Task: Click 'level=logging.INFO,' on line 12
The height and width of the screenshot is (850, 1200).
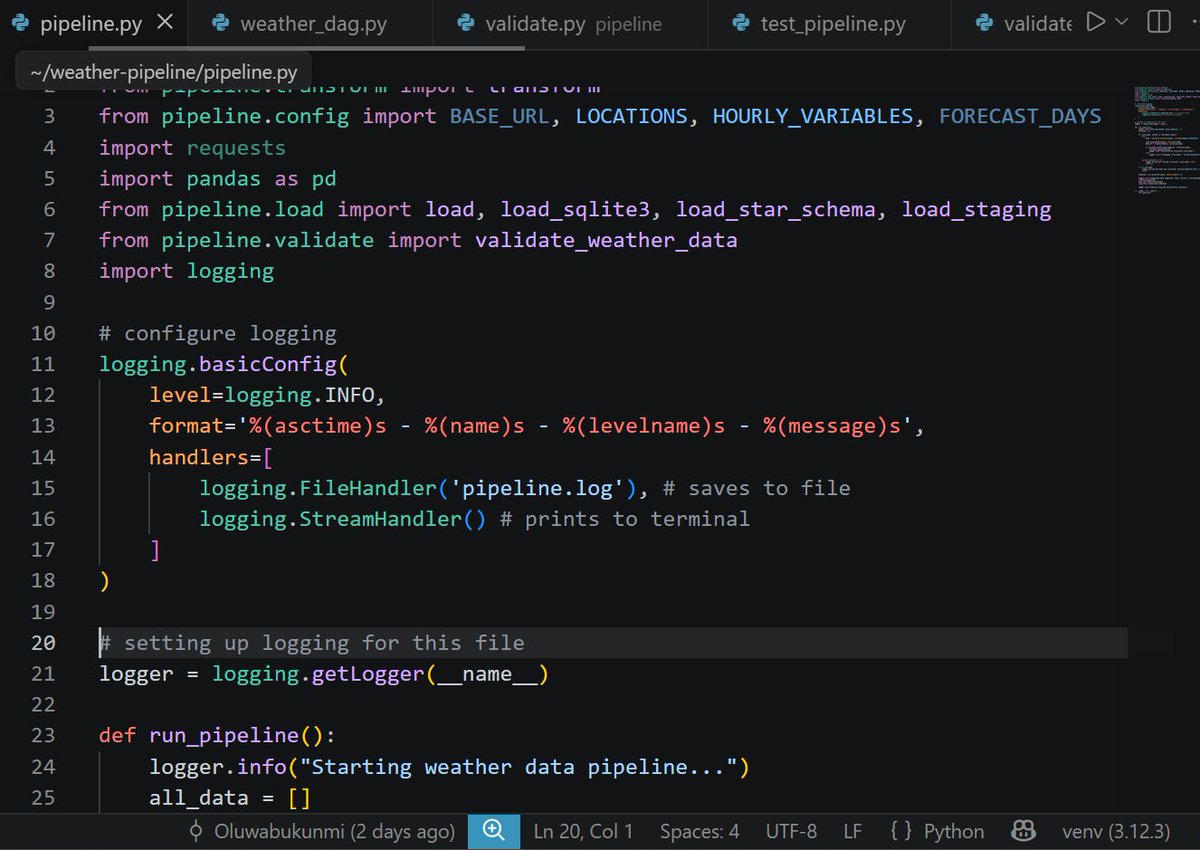Action: (x=267, y=395)
